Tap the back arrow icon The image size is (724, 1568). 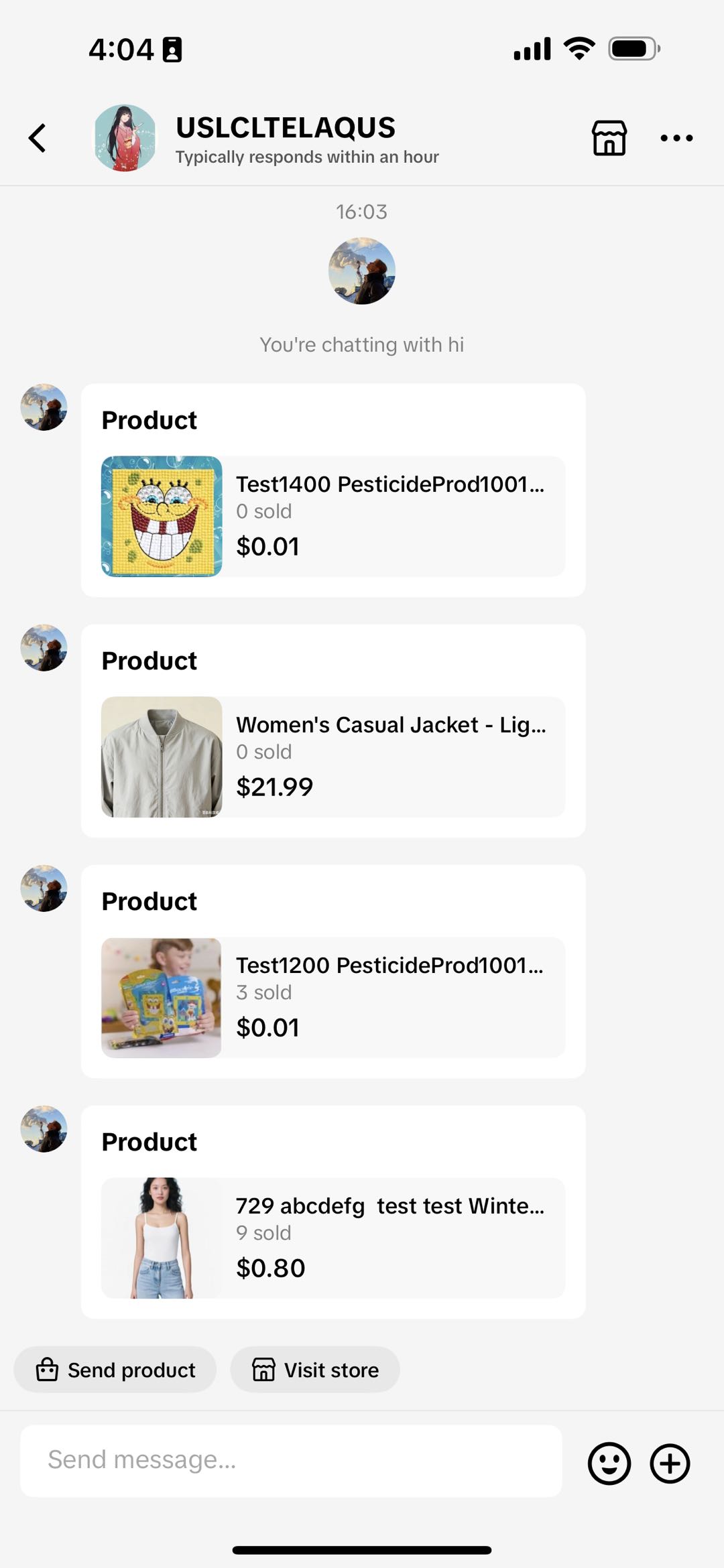(x=38, y=138)
